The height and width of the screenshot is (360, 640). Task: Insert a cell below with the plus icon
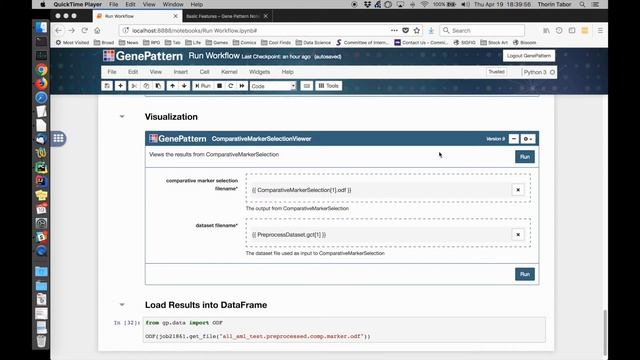120,86
